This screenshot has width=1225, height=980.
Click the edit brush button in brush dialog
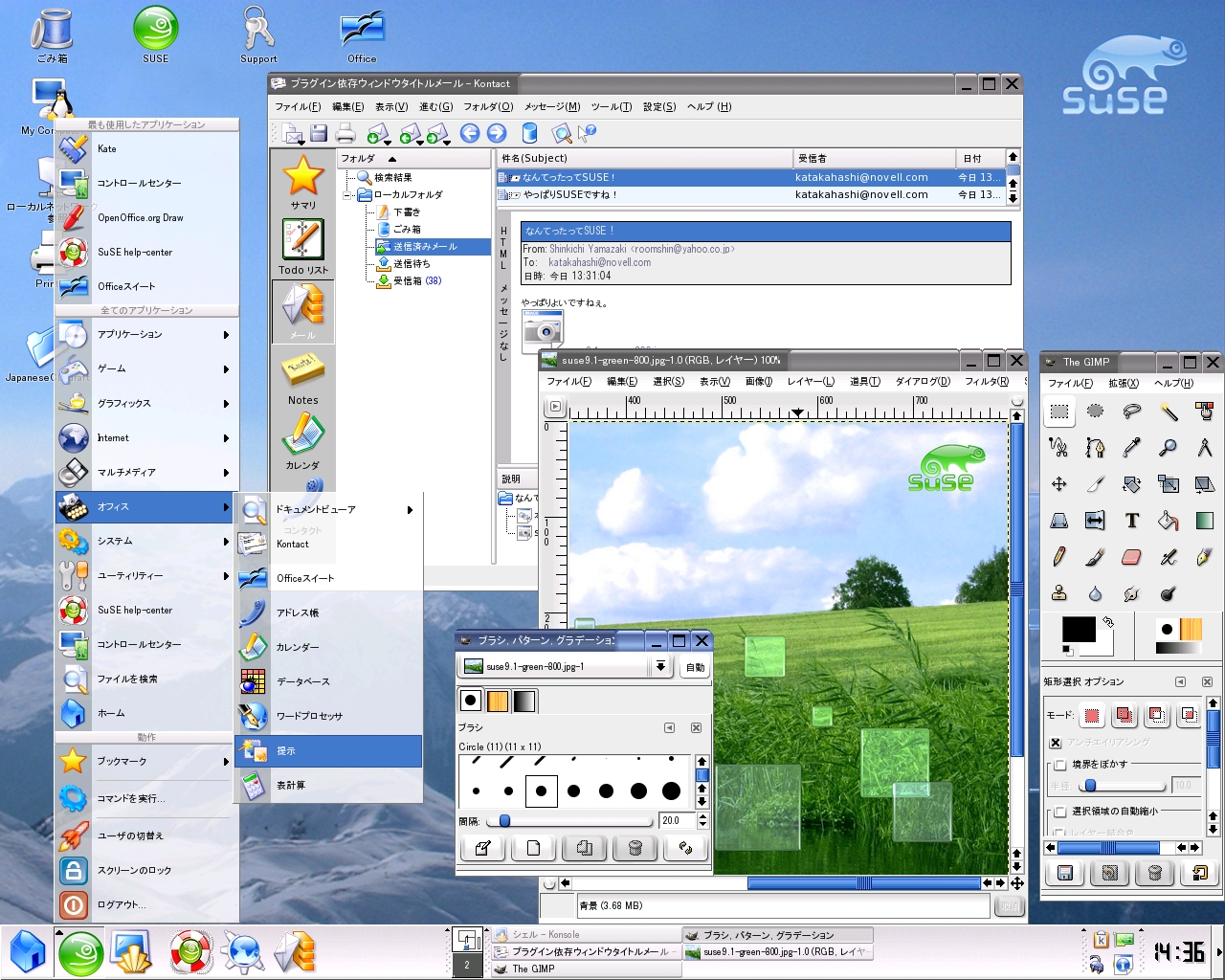tap(483, 848)
